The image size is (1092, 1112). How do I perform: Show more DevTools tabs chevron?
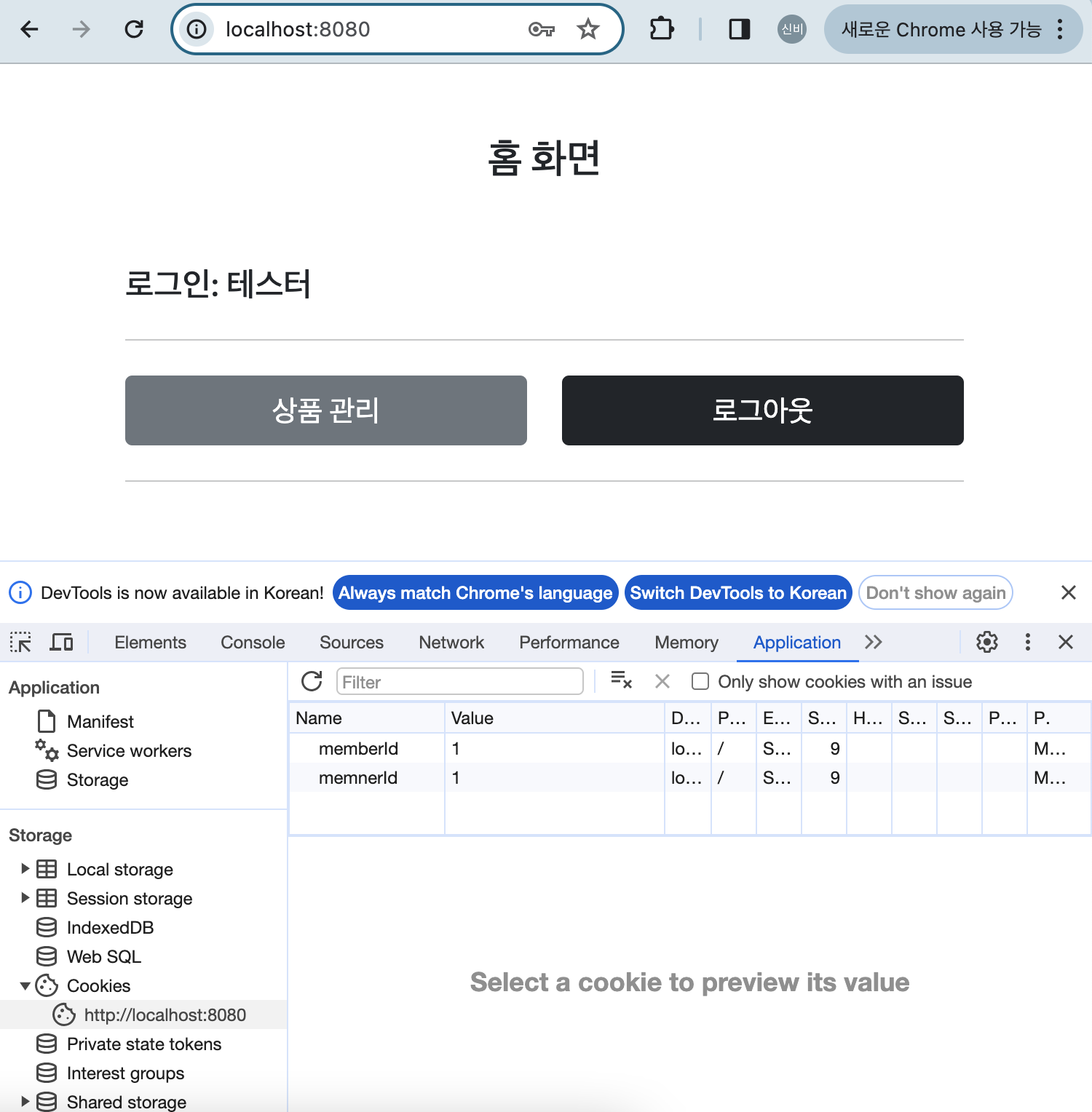pos(874,642)
